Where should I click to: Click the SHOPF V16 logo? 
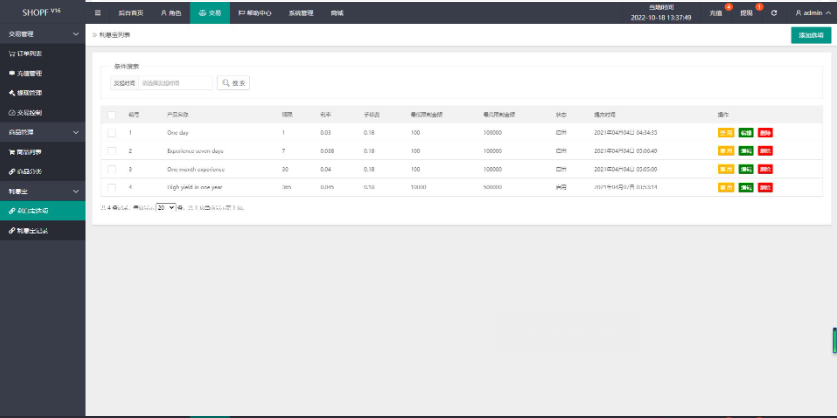pos(42,12)
